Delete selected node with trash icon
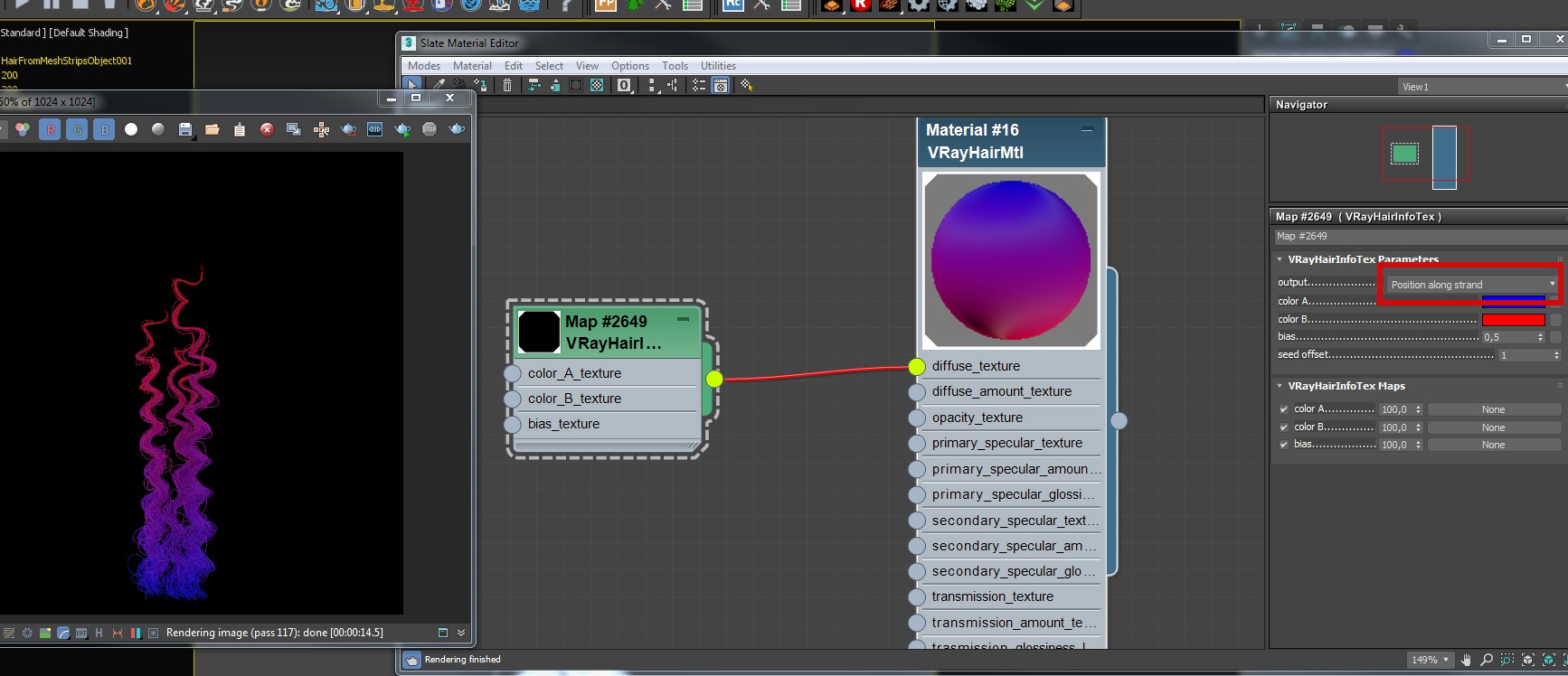 (x=507, y=85)
